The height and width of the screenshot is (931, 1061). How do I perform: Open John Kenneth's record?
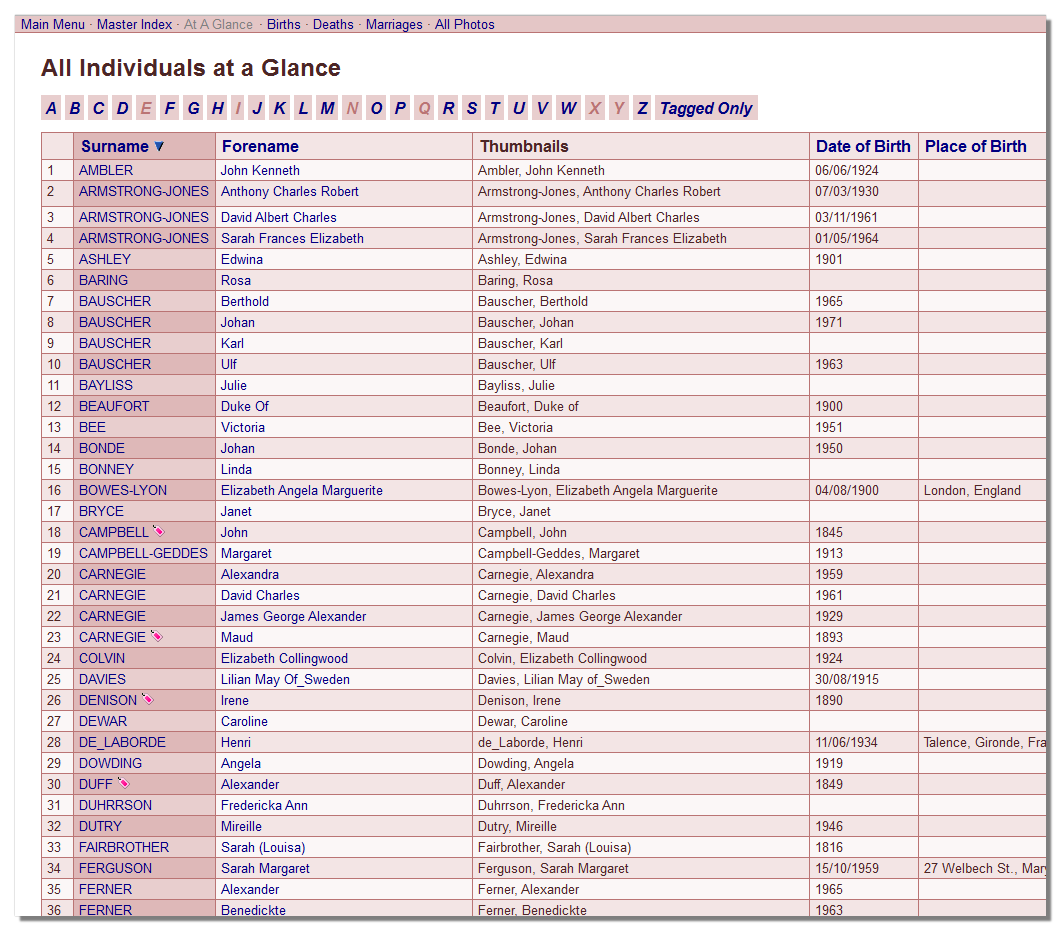(x=260, y=171)
